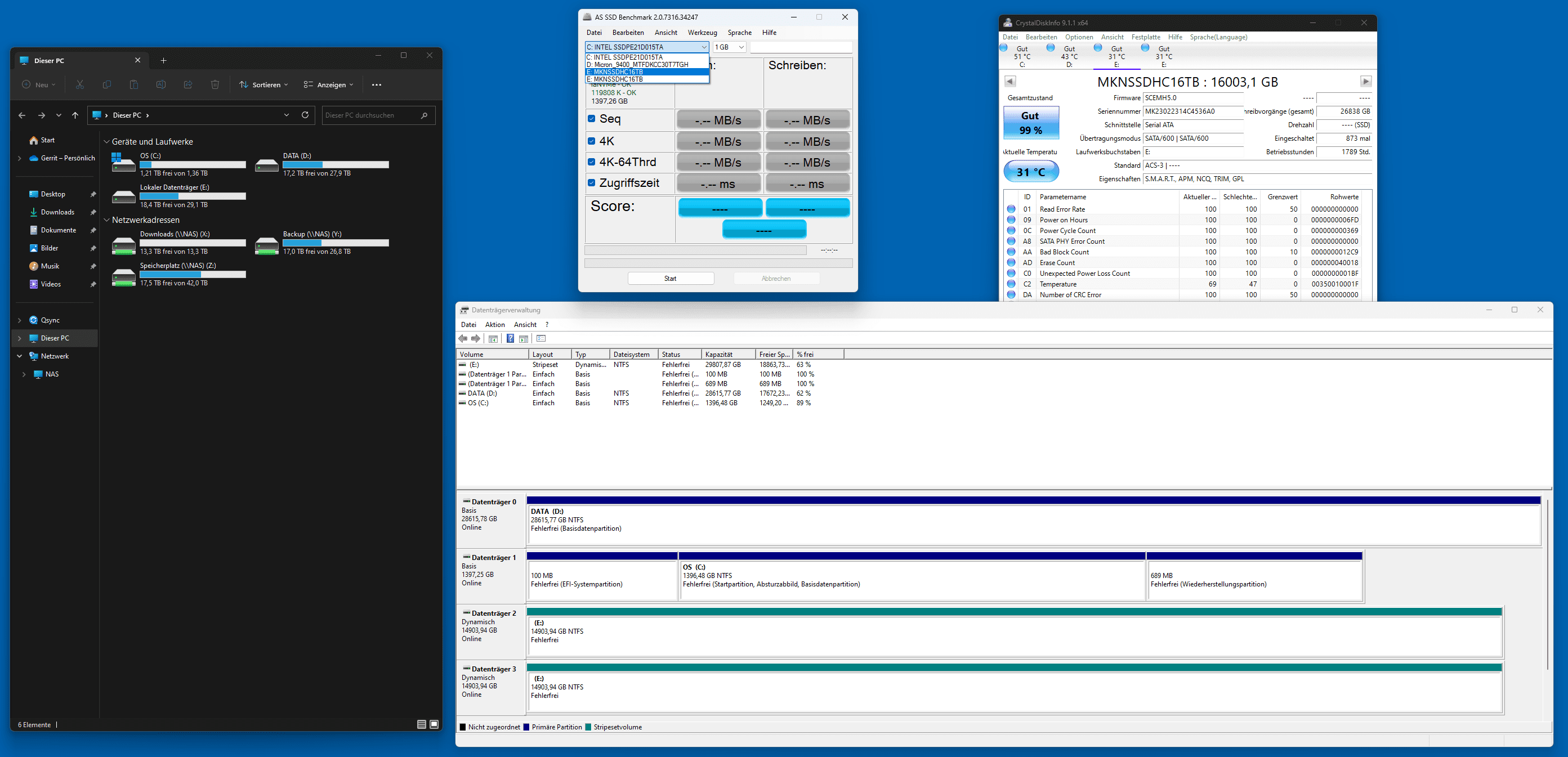Go back with Explorer's left arrow
The image size is (1568, 757).
click(22, 115)
